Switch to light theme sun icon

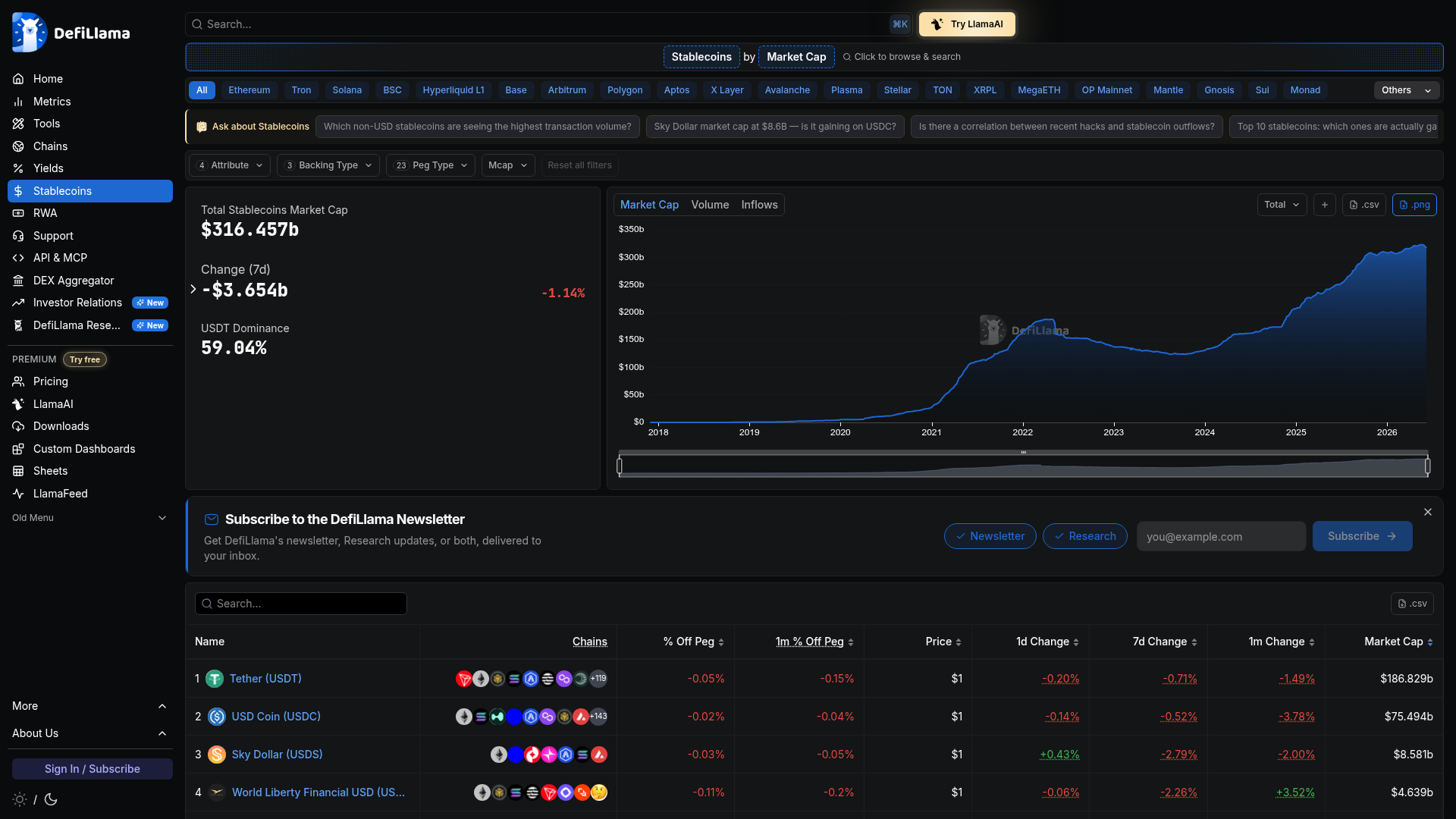[20, 799]
